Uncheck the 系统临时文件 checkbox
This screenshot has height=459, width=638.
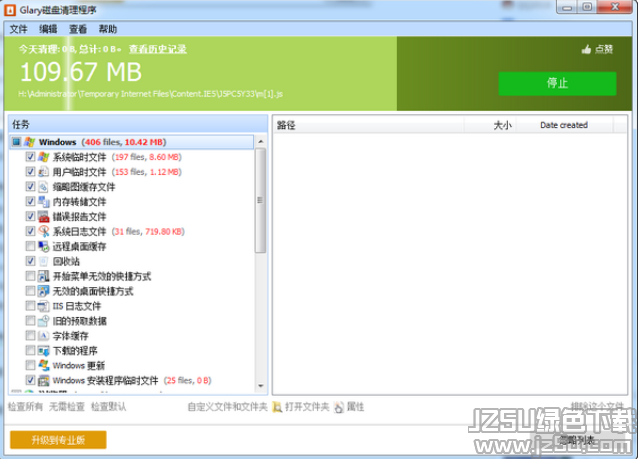point(30,157)
